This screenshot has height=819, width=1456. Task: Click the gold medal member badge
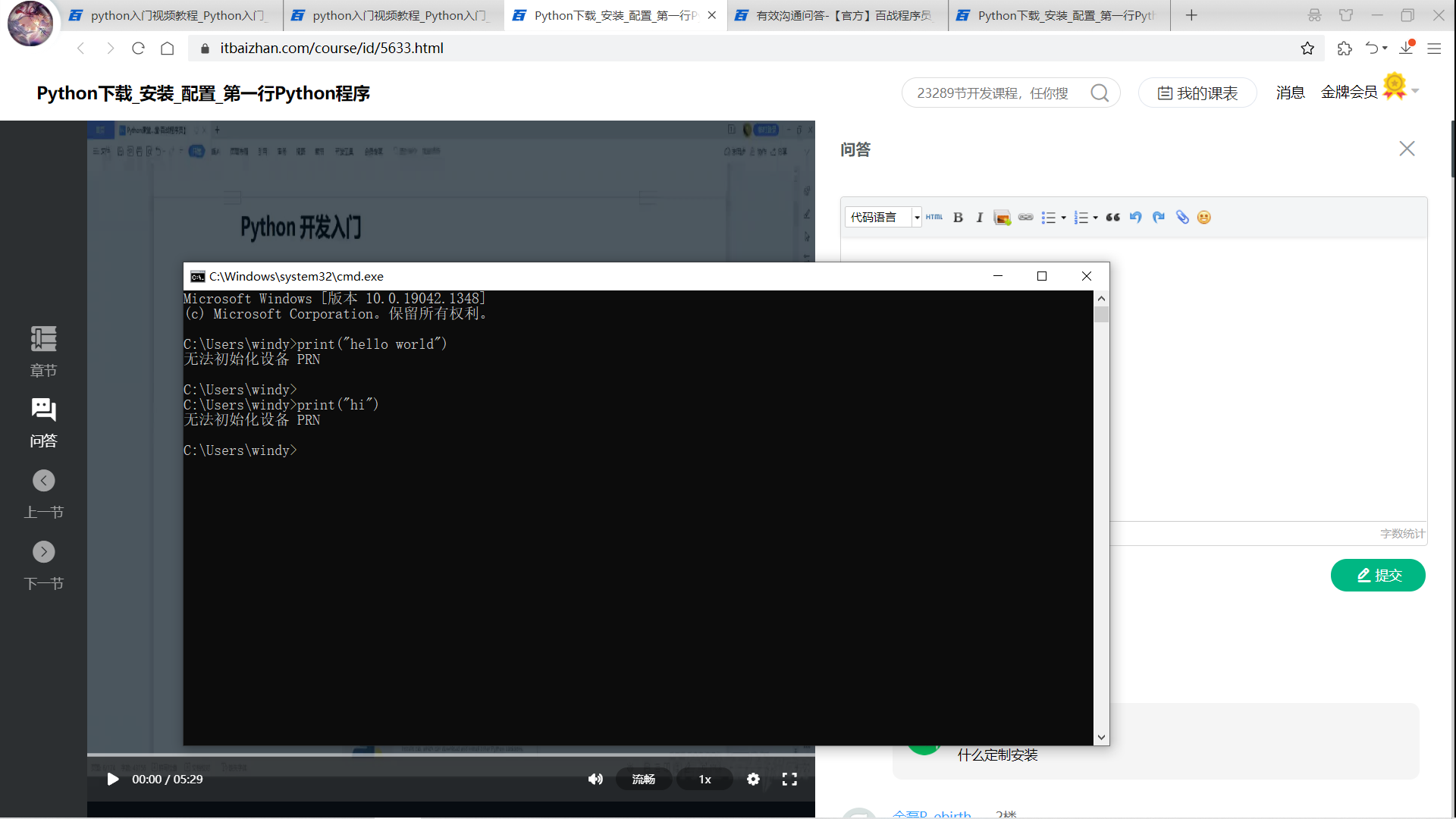[1395, 86]
